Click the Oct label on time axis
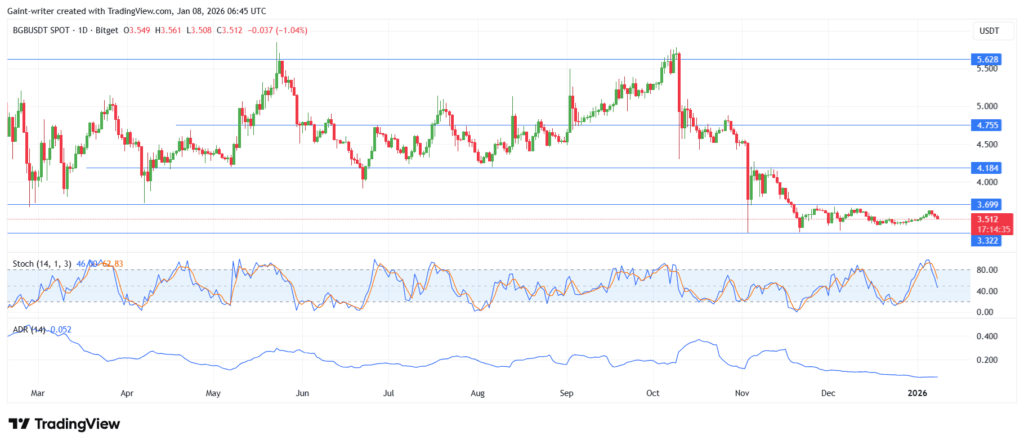Screen dimensions: 1024x445 point(652,394)
